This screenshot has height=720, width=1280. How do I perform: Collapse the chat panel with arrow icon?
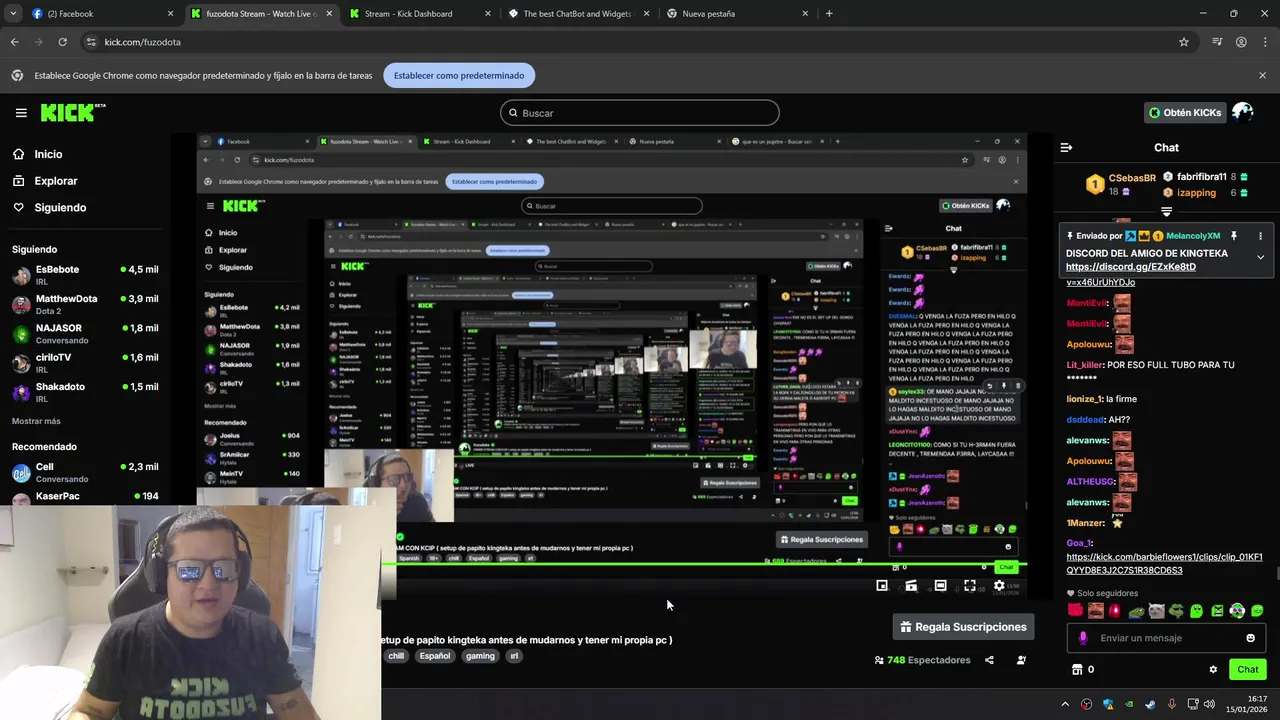(x=1066, y=147)
